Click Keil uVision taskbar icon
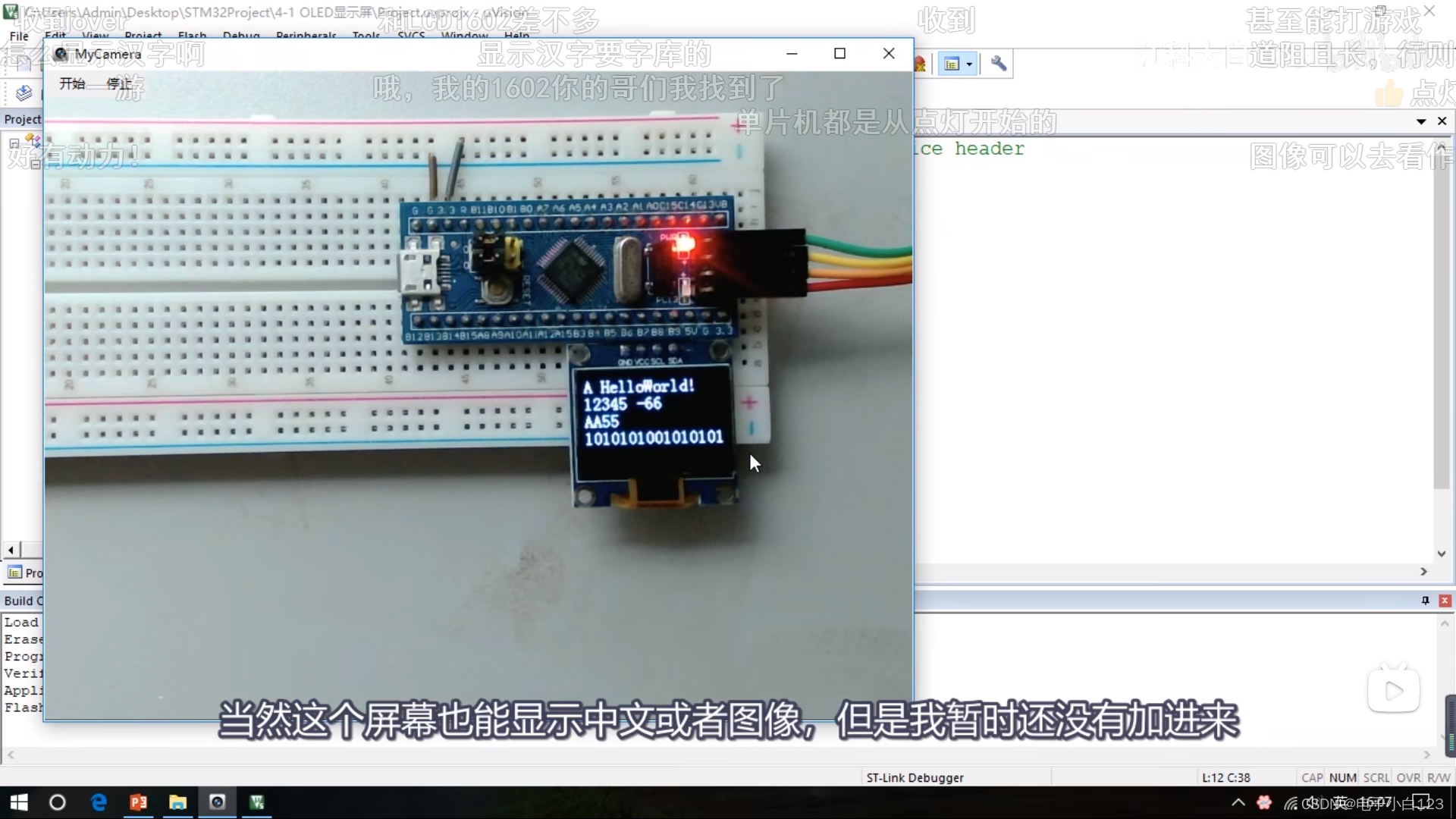This screenshot has height=819, width=1456. tap(257, 802)
